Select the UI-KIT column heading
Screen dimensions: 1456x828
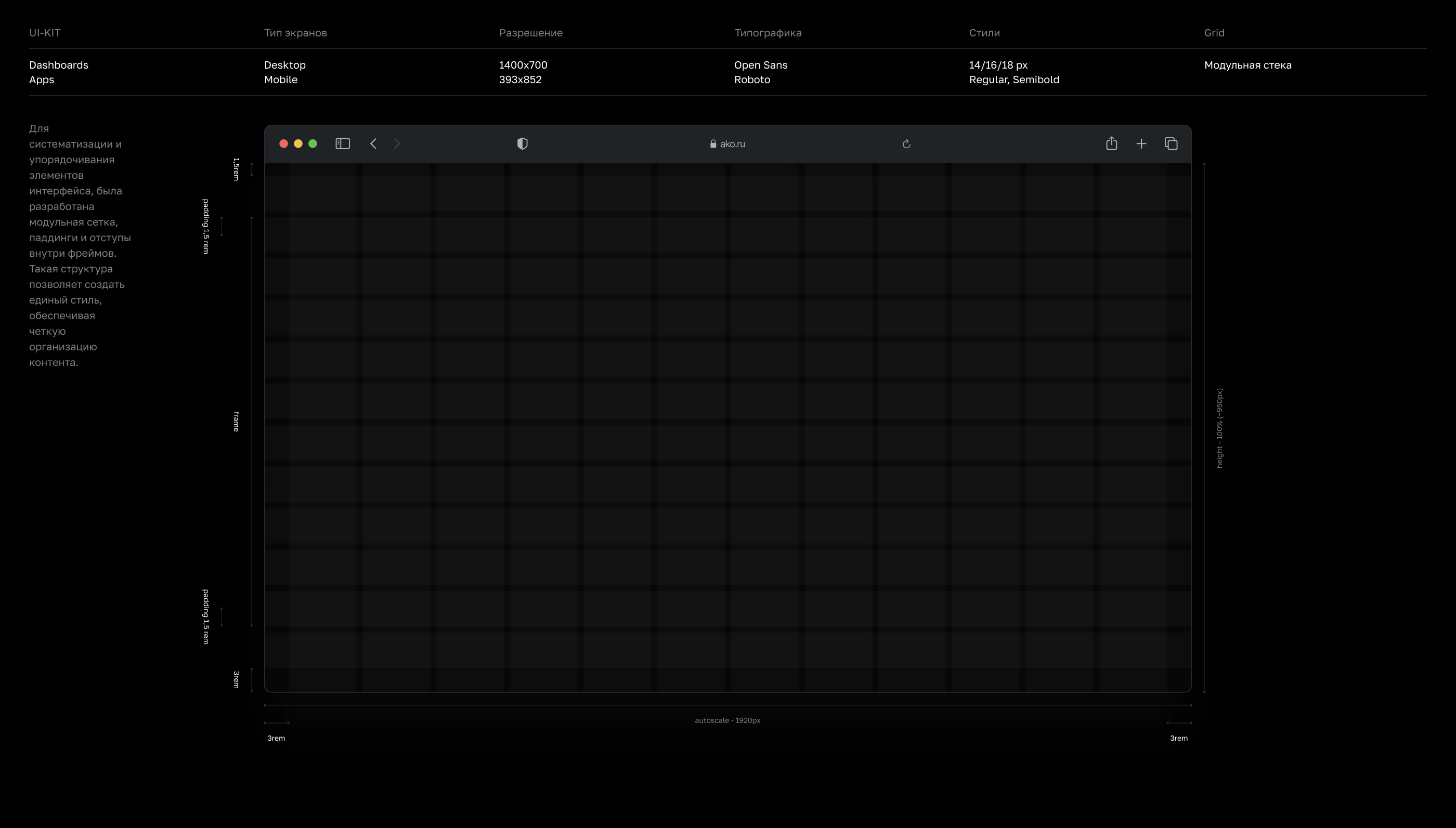coord(45,33)
